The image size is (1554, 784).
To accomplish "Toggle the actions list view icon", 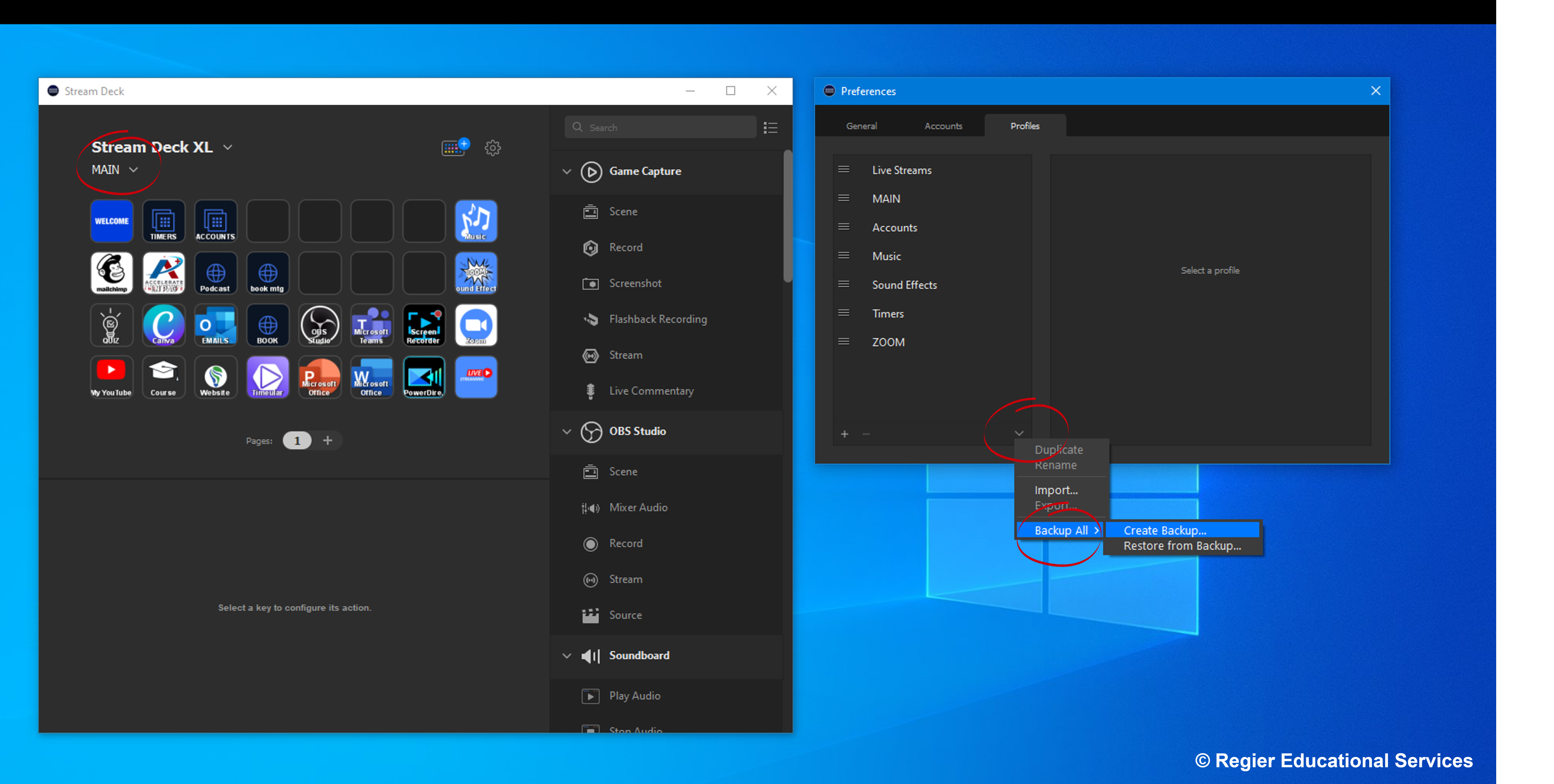I will click(770, 127).
